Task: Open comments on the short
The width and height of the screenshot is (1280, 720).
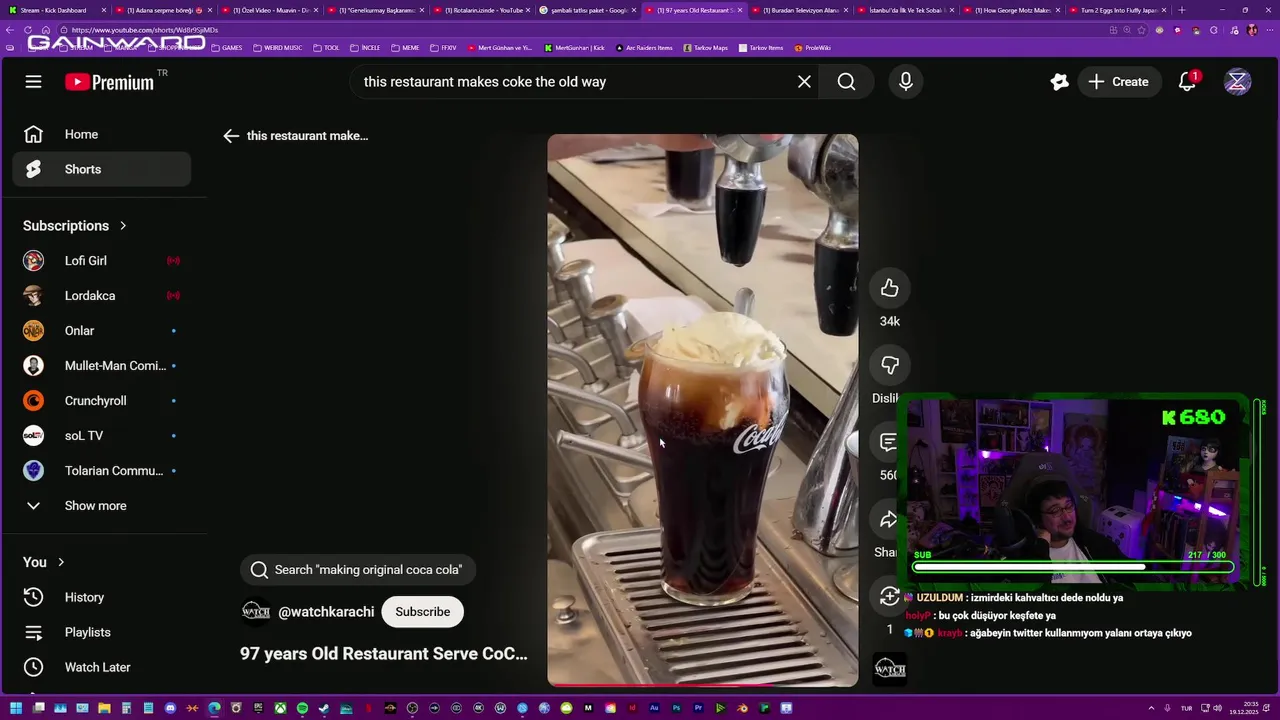Action: coord(888,442)
